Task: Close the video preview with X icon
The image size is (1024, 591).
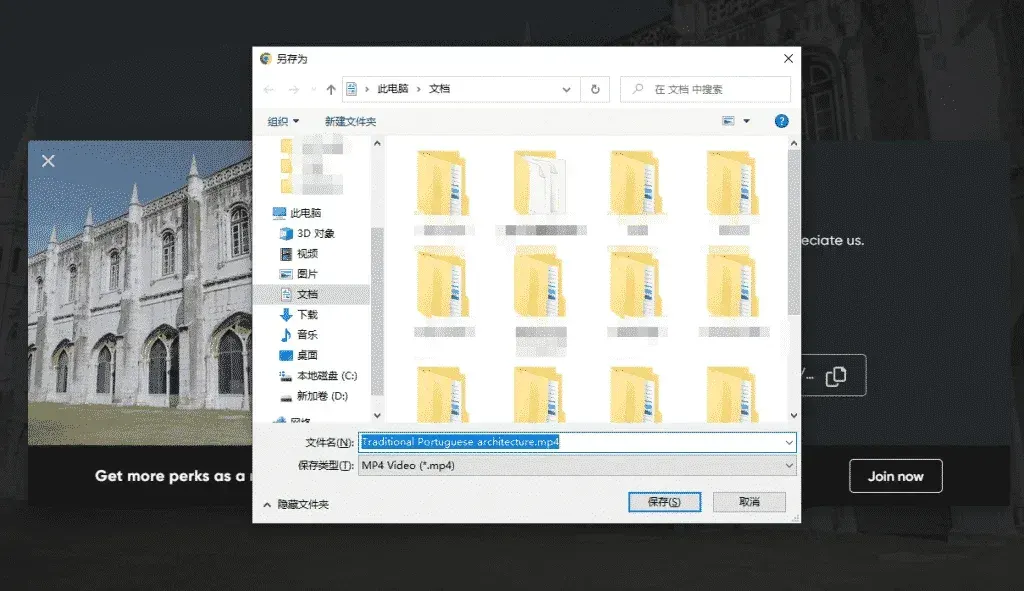Action: (48, 161)
